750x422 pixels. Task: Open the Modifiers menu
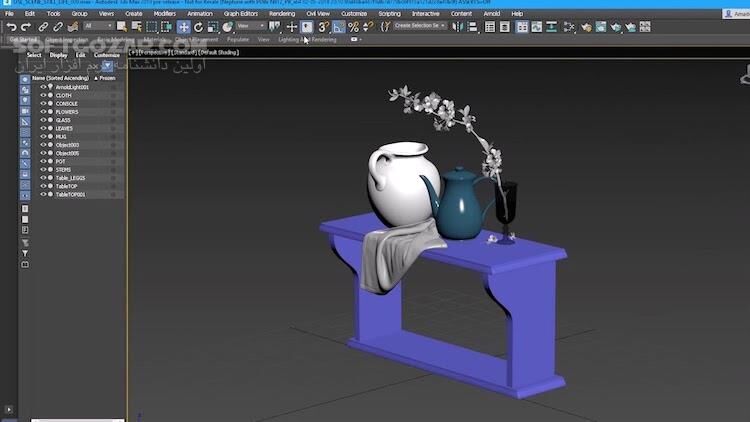(x=165, y=14)
